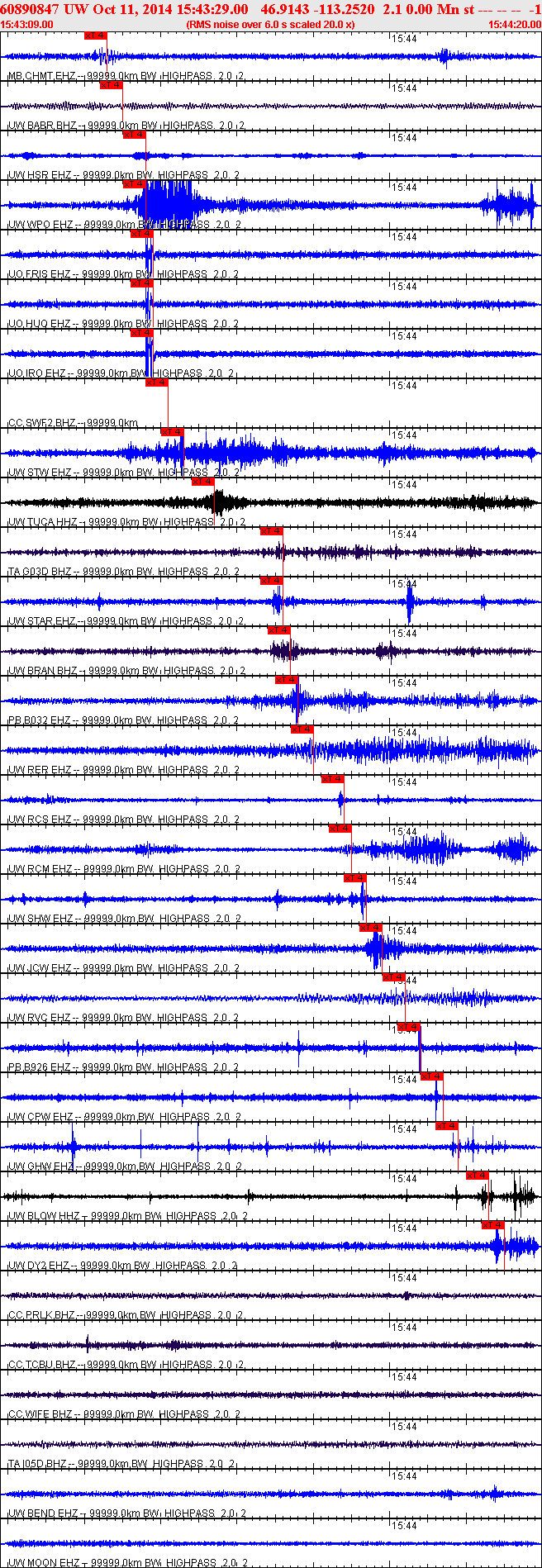The image size is (542, 1568).
Task: Click the event ID 60890847 in header
Action: [x=30, y=9]
